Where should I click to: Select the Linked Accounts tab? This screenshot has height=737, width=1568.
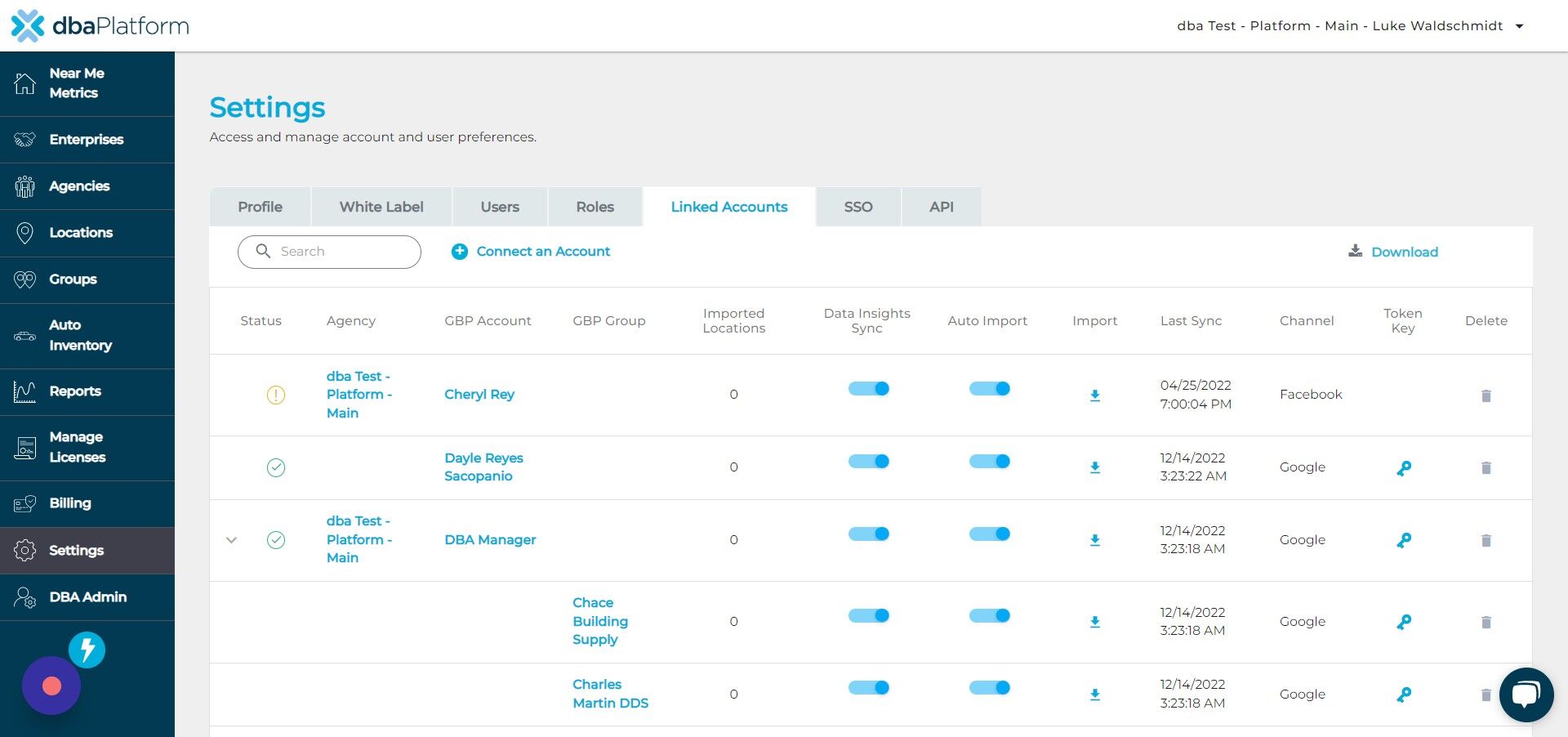pos(729,207)
